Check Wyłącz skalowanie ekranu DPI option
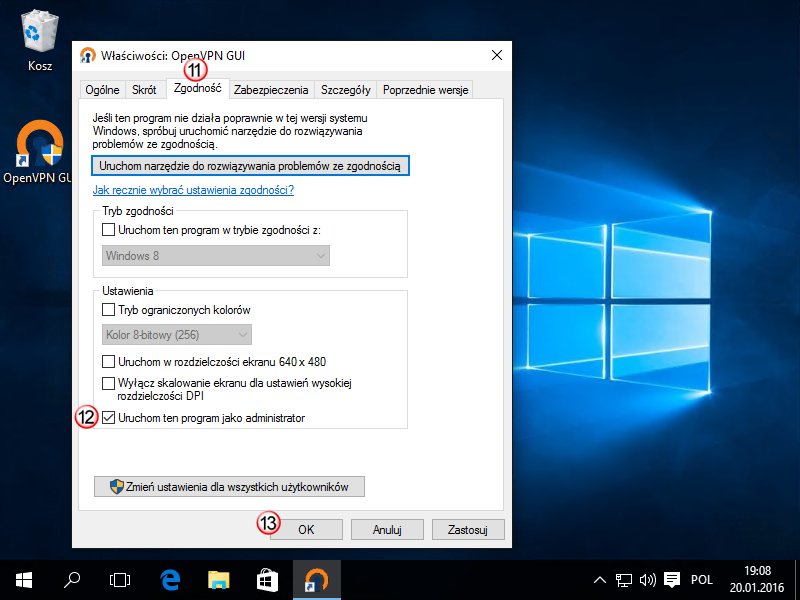The width and height of the screenshot is (800, 600). [x=108, y=383]
